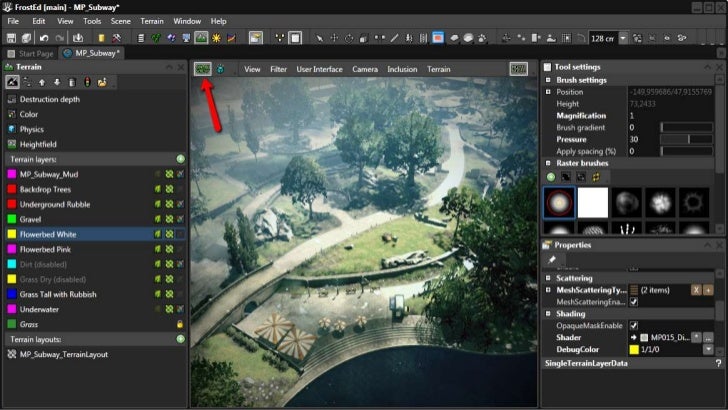The height and width of the screenshot is (410, 728).
Task: Select the terrain mountain toolbar icon
Action: click(x=201, y=38)
